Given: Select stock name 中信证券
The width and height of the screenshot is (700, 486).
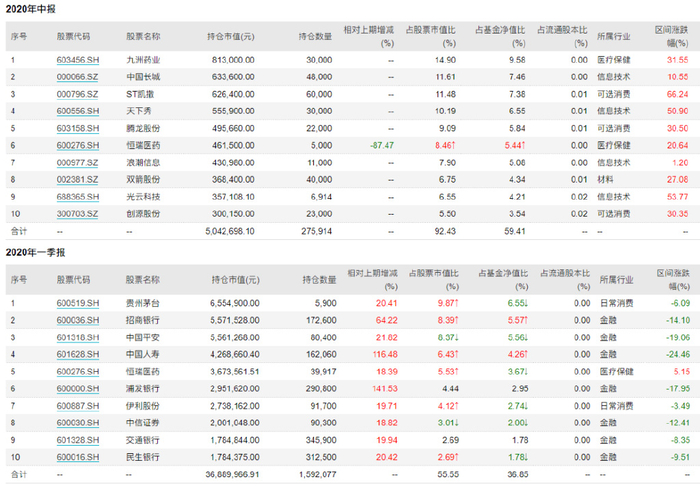Looking at the screenshot, I should [142, 423].
